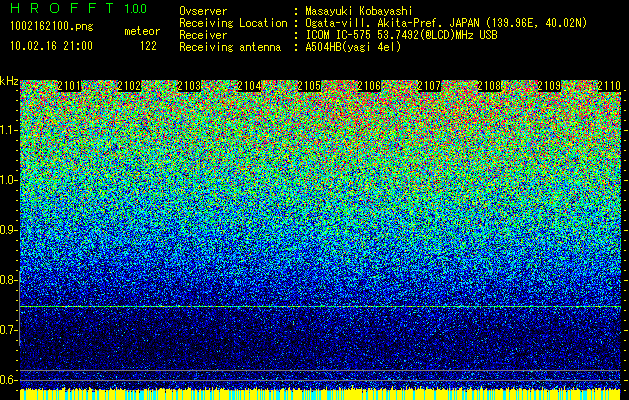Click the 0.9 kHz axis label
Screen dimensions: 629x400
point(9,230)
